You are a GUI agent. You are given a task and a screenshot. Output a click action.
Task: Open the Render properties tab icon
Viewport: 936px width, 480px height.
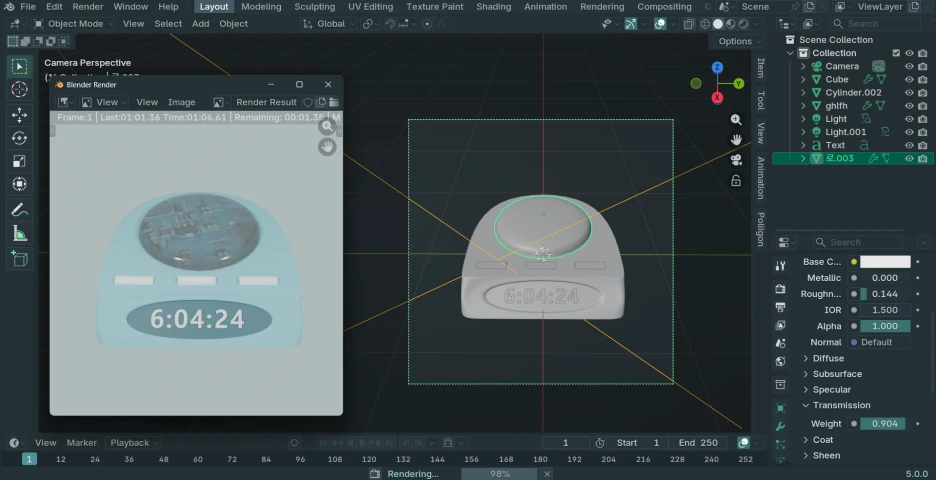(x=780, y=289)
